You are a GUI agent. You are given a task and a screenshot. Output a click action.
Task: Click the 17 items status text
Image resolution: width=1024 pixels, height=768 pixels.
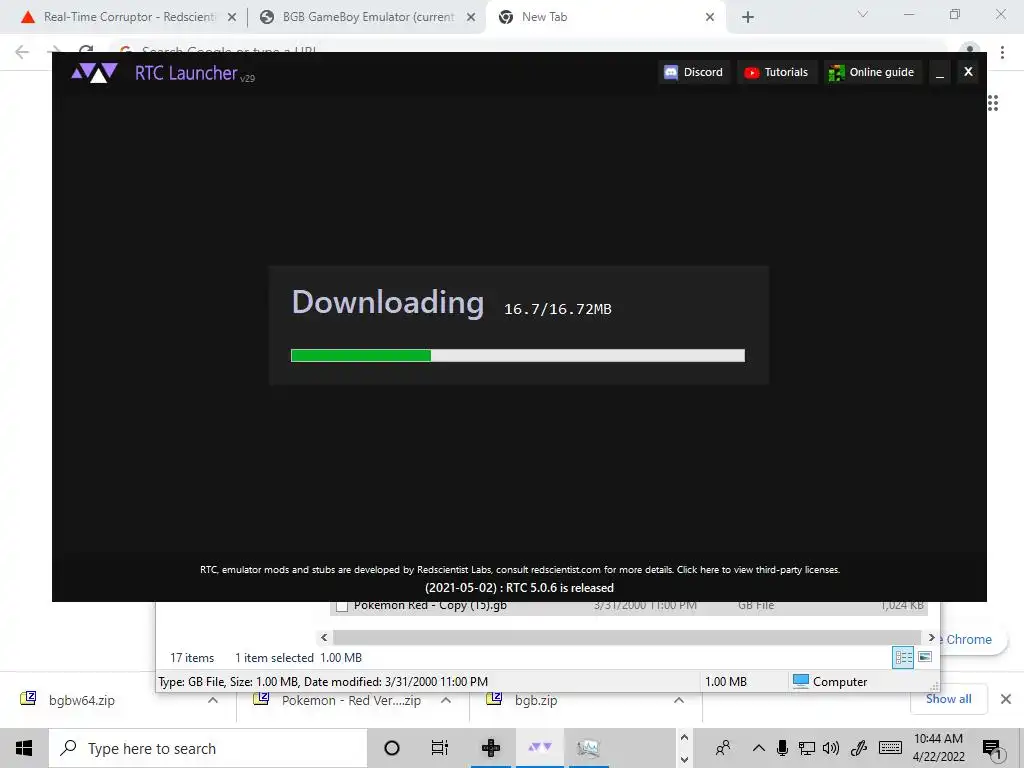(x=192, y=658)
